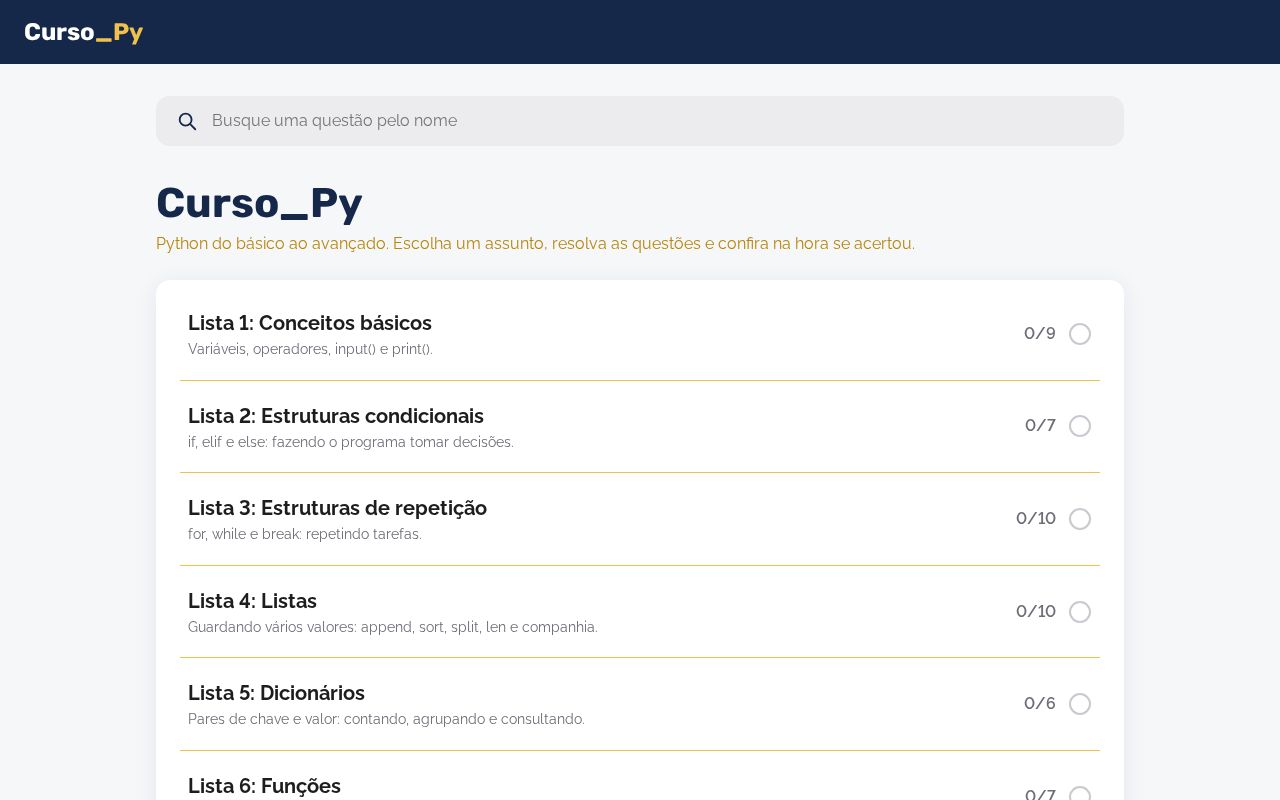Click the Curso_Py logo in header
This screenshot has height=800, width=1280.
(x=84, y=32)
